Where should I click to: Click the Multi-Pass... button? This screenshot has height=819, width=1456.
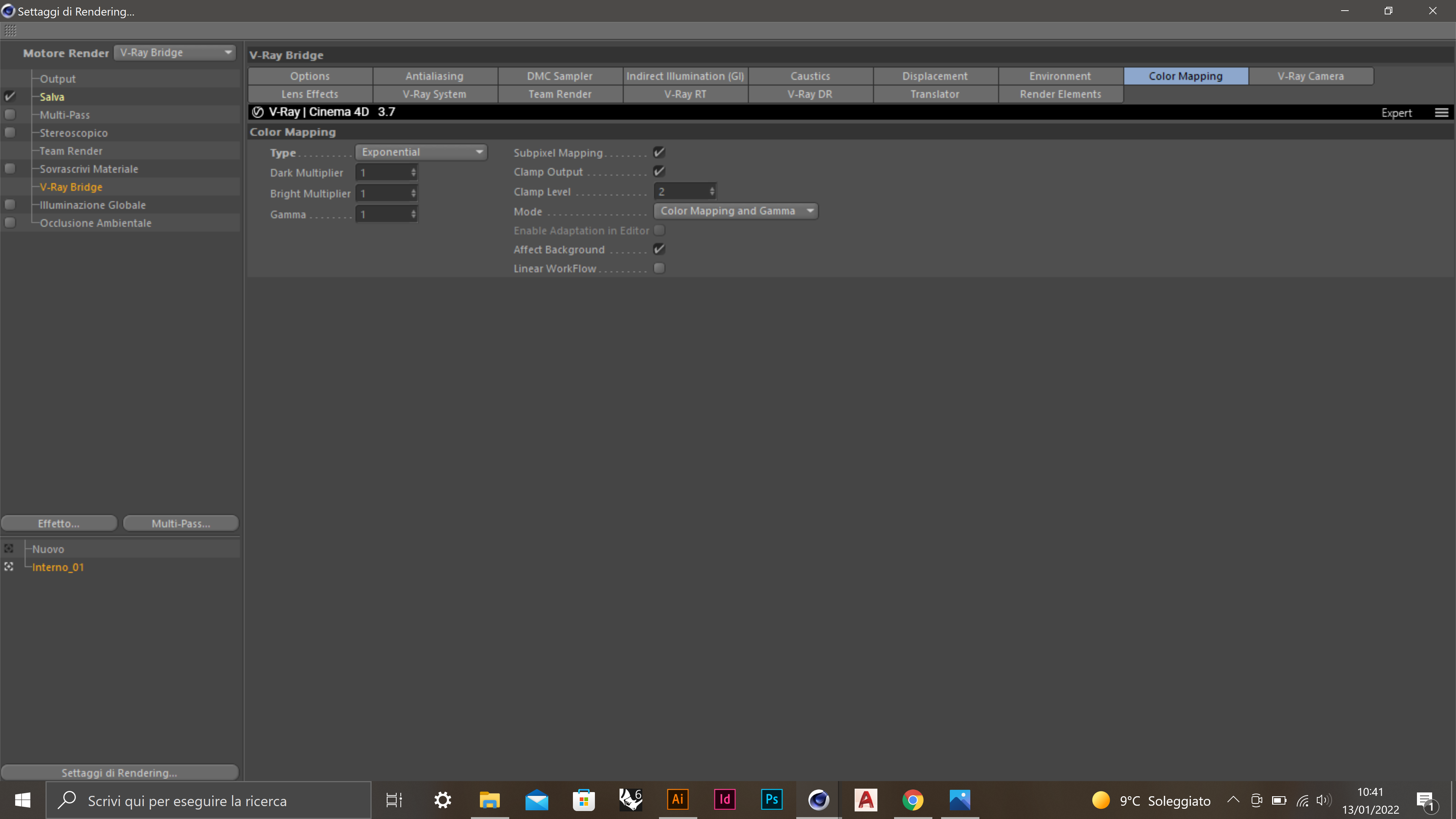[180, 523]
